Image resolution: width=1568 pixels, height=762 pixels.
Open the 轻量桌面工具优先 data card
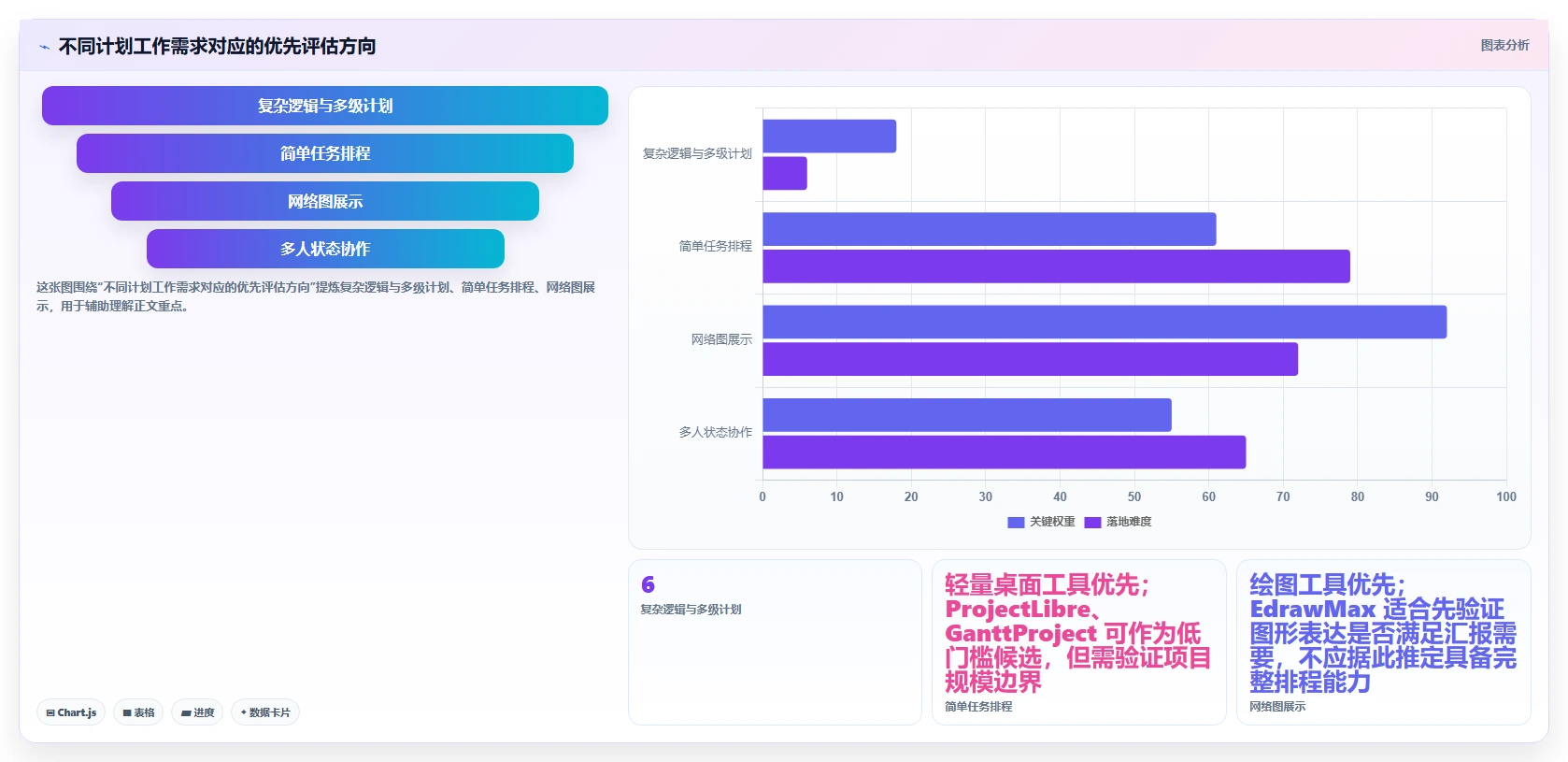coord(1079,642)
